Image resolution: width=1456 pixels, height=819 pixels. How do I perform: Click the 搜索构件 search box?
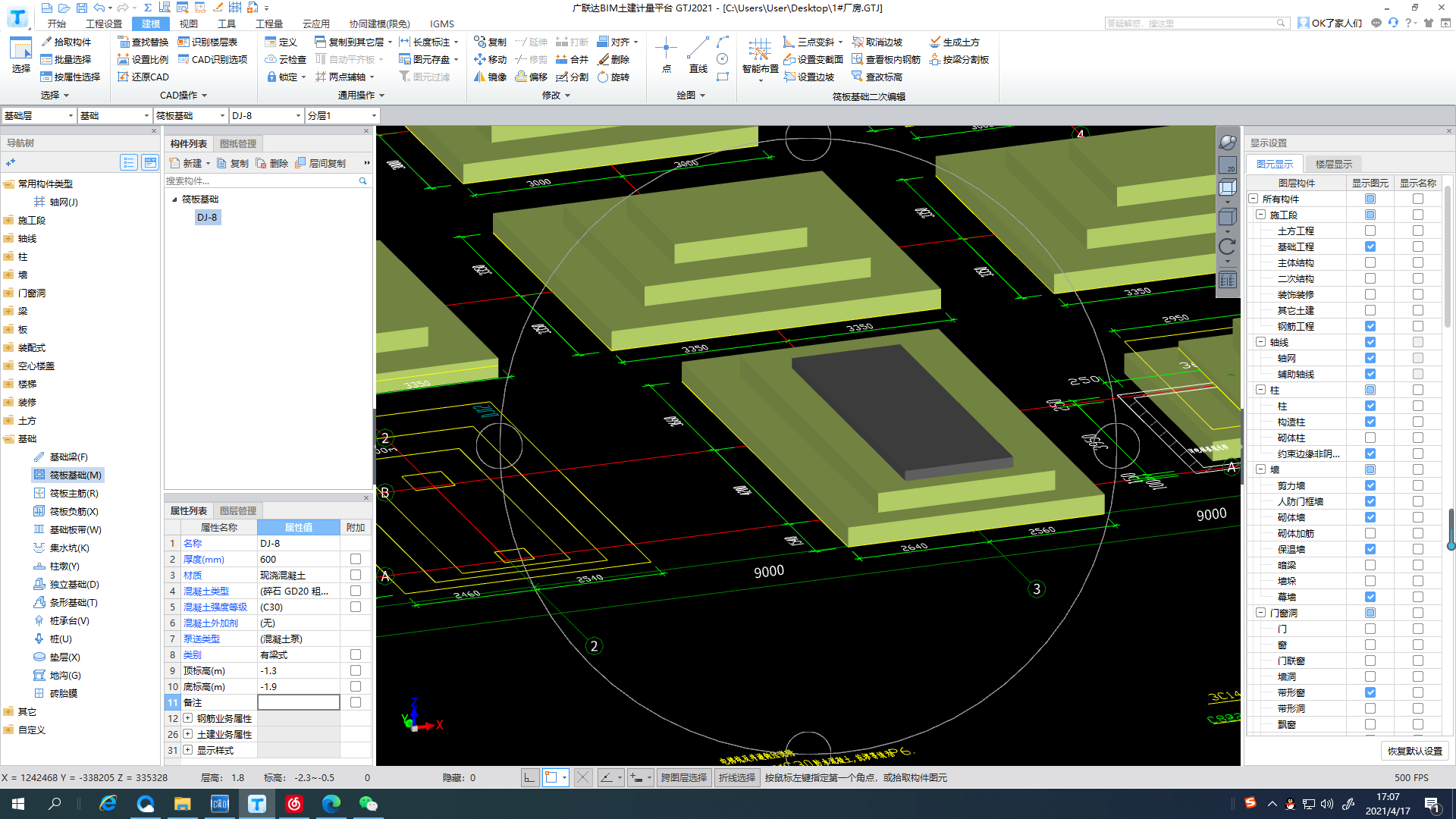(x=267, y=180)
